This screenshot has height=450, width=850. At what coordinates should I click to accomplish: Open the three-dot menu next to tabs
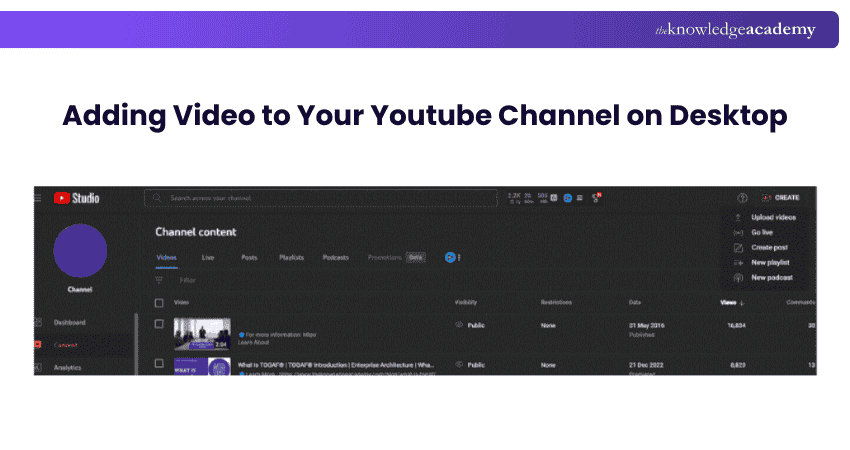point(459,258)
